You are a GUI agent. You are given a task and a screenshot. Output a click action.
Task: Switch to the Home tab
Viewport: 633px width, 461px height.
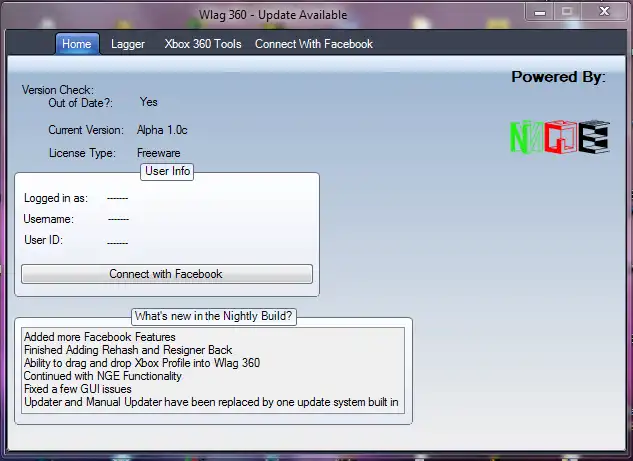coord(77,44)
